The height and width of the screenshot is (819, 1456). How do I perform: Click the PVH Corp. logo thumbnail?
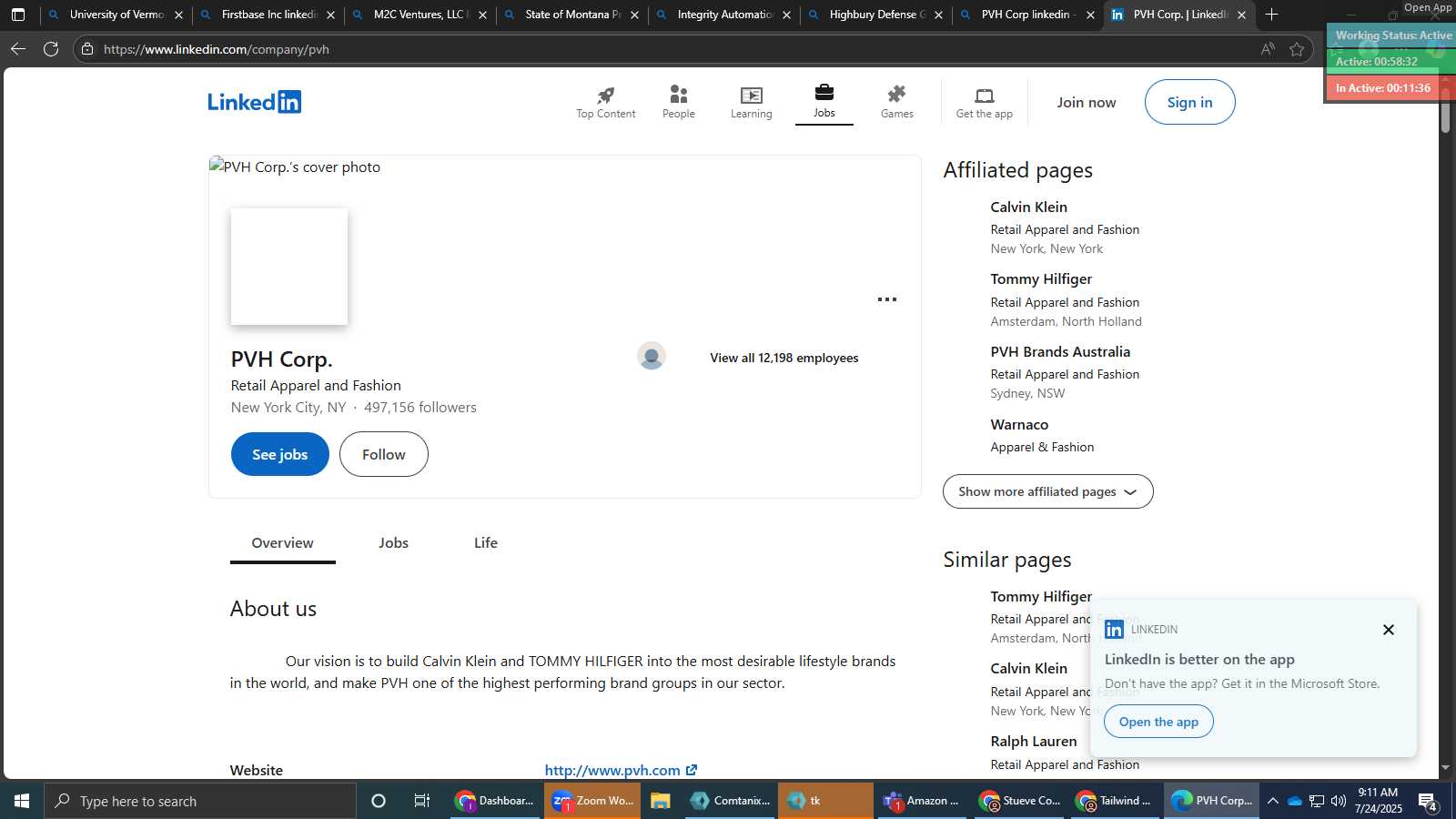click(289, 267)
